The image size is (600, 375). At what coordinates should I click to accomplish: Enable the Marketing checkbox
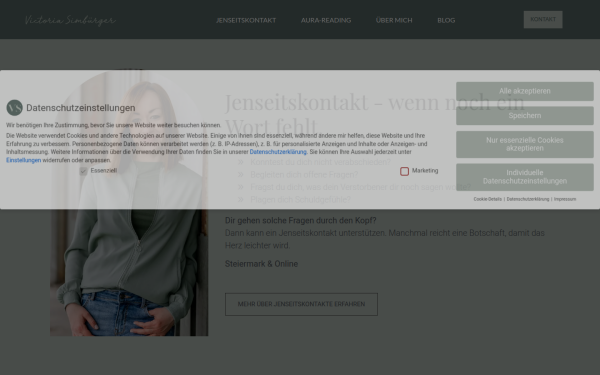404,171
